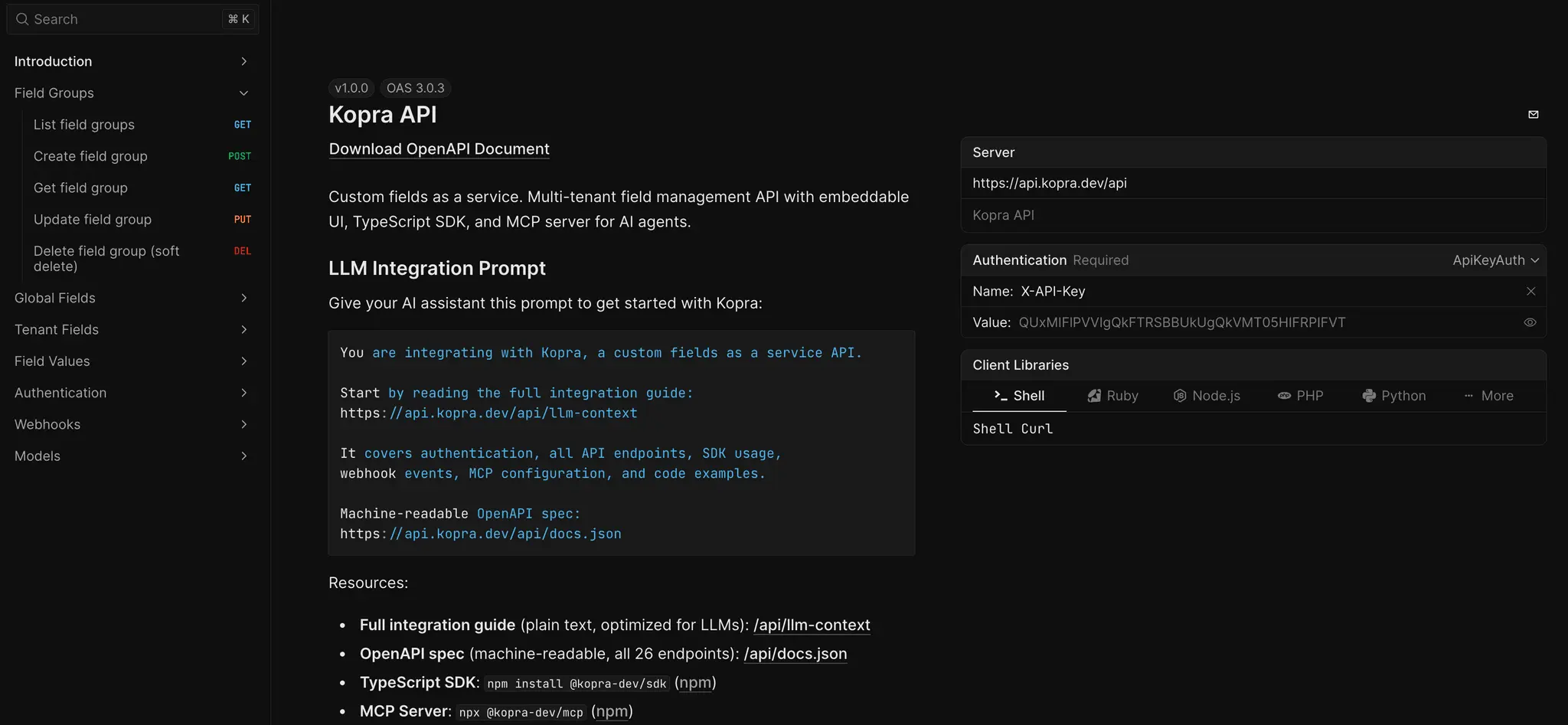The height and width of the screenshot is (725, 1568).
Task: Click the POST badge for Create field group
Action: pos(240,156)
